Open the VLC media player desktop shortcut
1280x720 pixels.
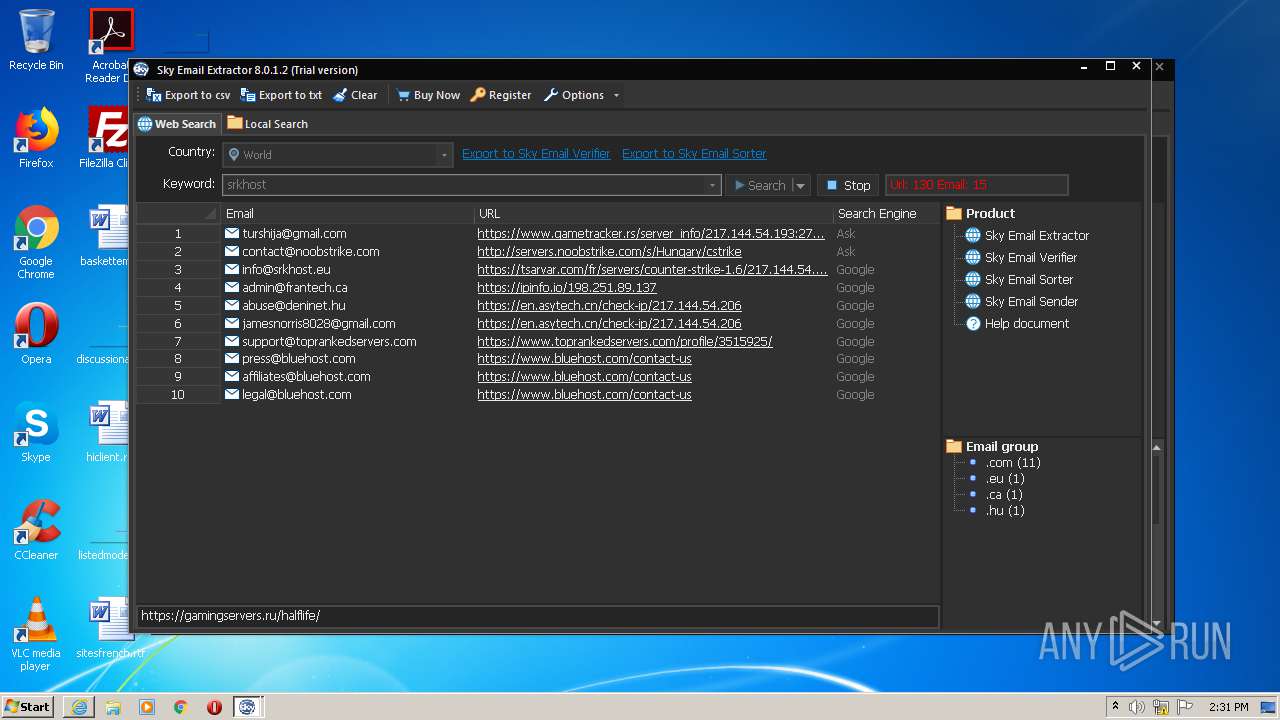36,634
